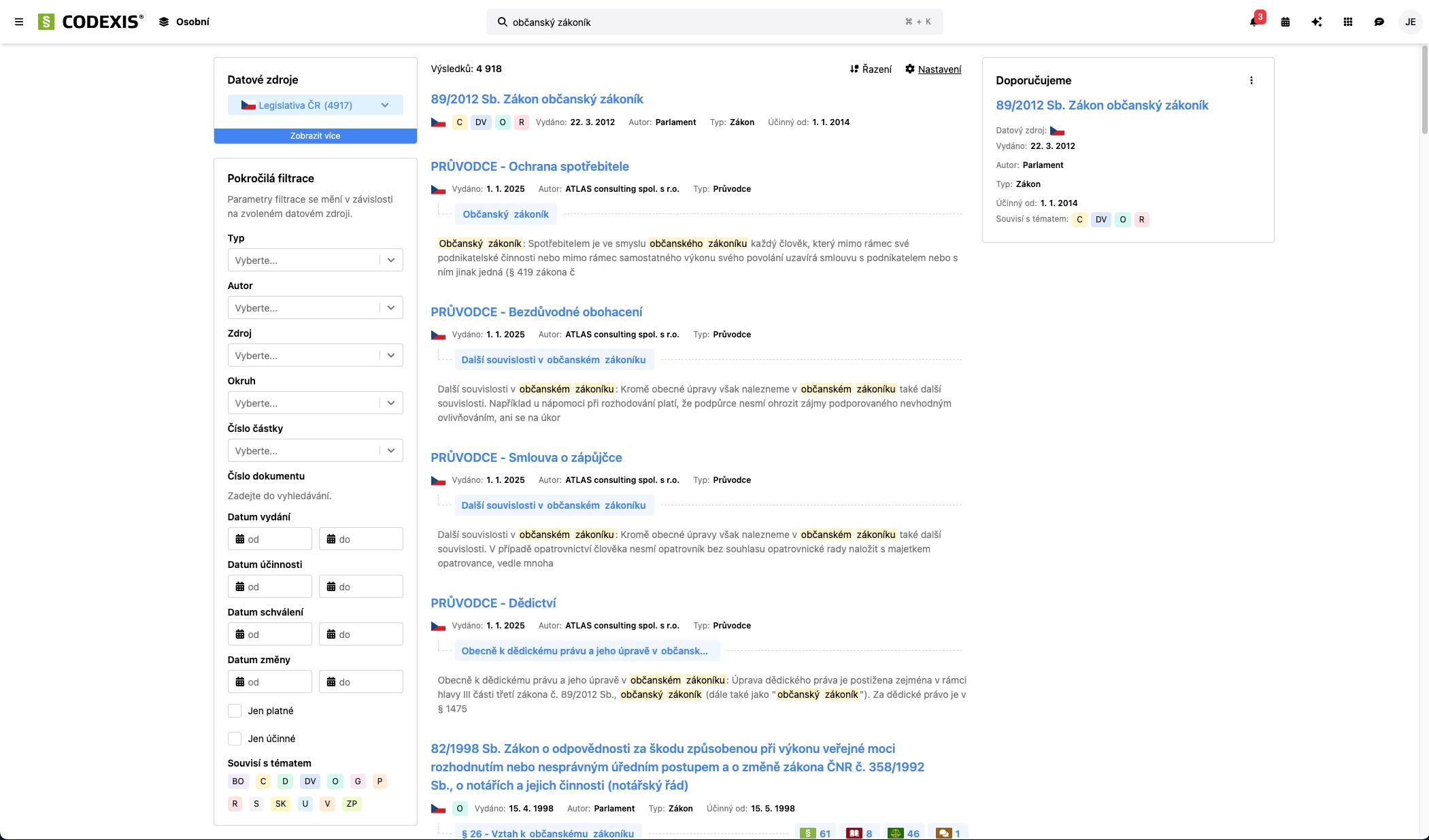The image size is (1429, 840).
Task: Click the Czech flag on first result
Action: pos(438,122)
